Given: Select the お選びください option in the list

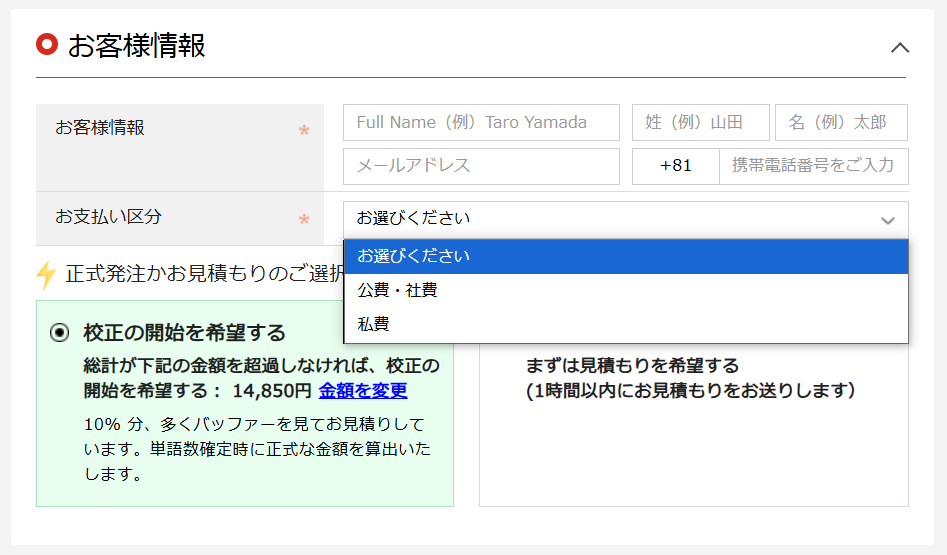Looking at the screenshot, I should (626, 257).
